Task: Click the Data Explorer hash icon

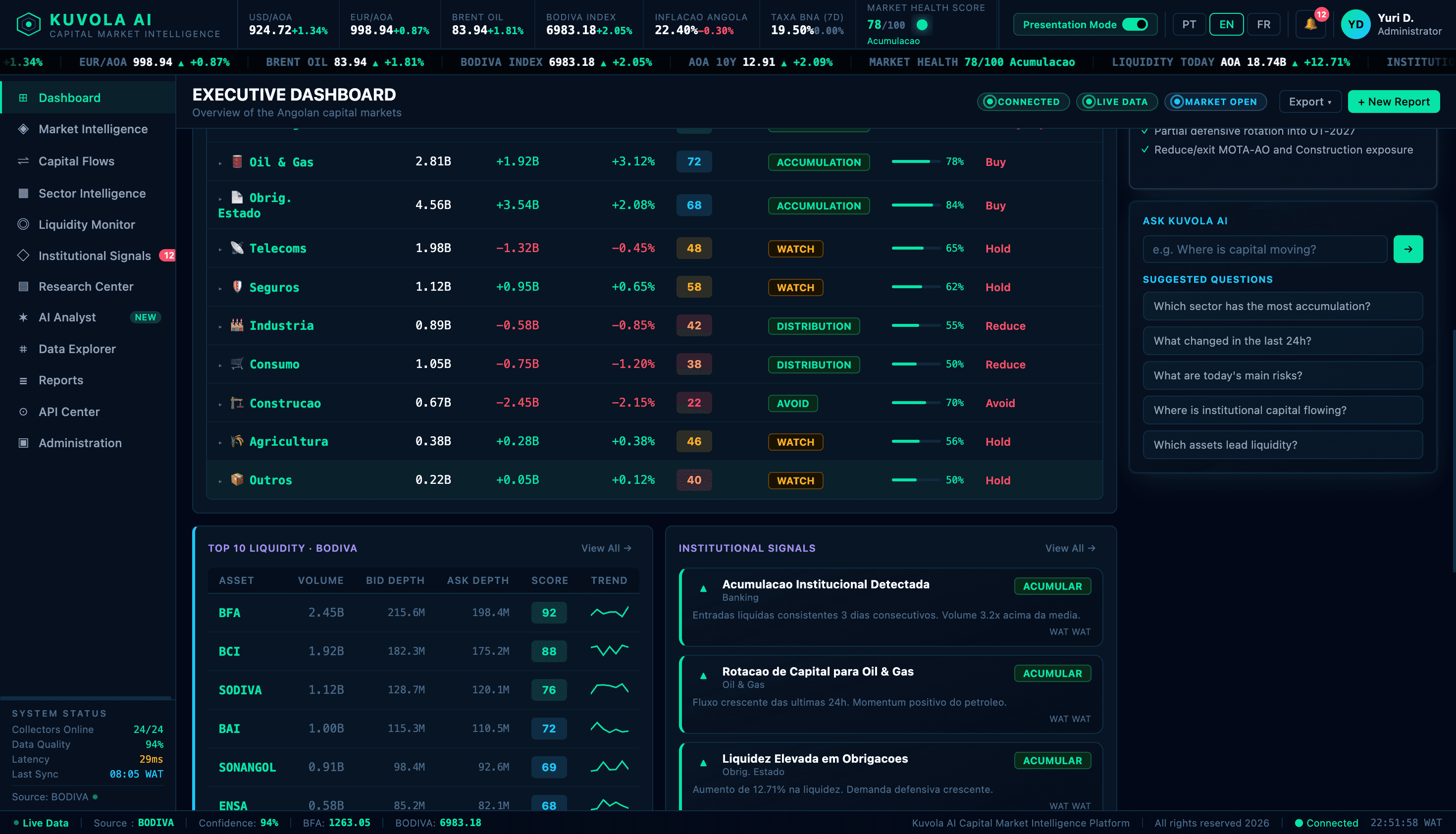Action: tap(23, 349)
